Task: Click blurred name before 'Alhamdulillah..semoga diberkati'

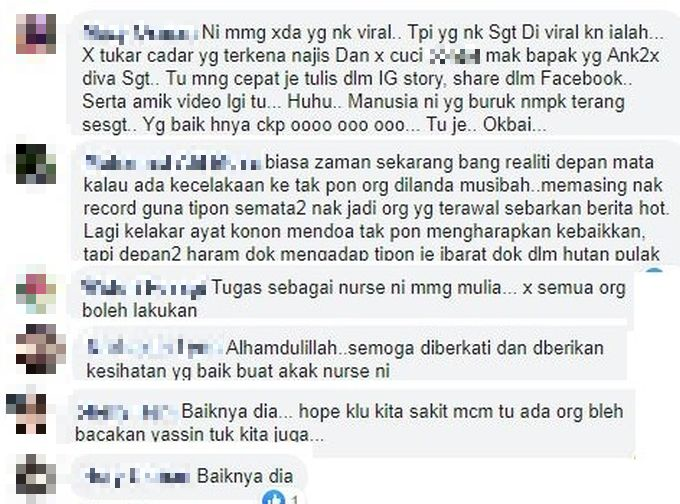Action: (155, 348)
